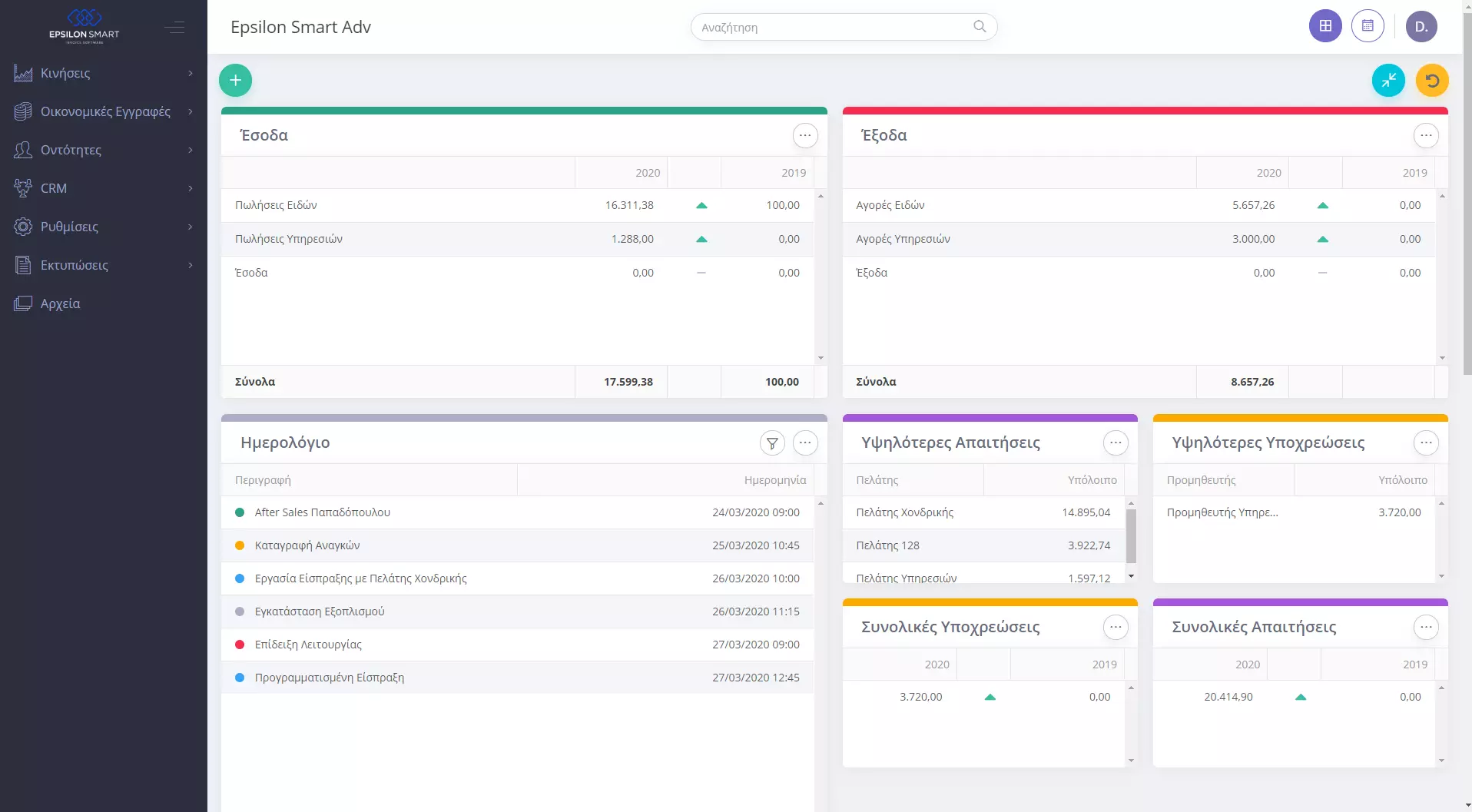
Task: Click the cyan collapse widgets icon
Action: [x=1388, y=80]
